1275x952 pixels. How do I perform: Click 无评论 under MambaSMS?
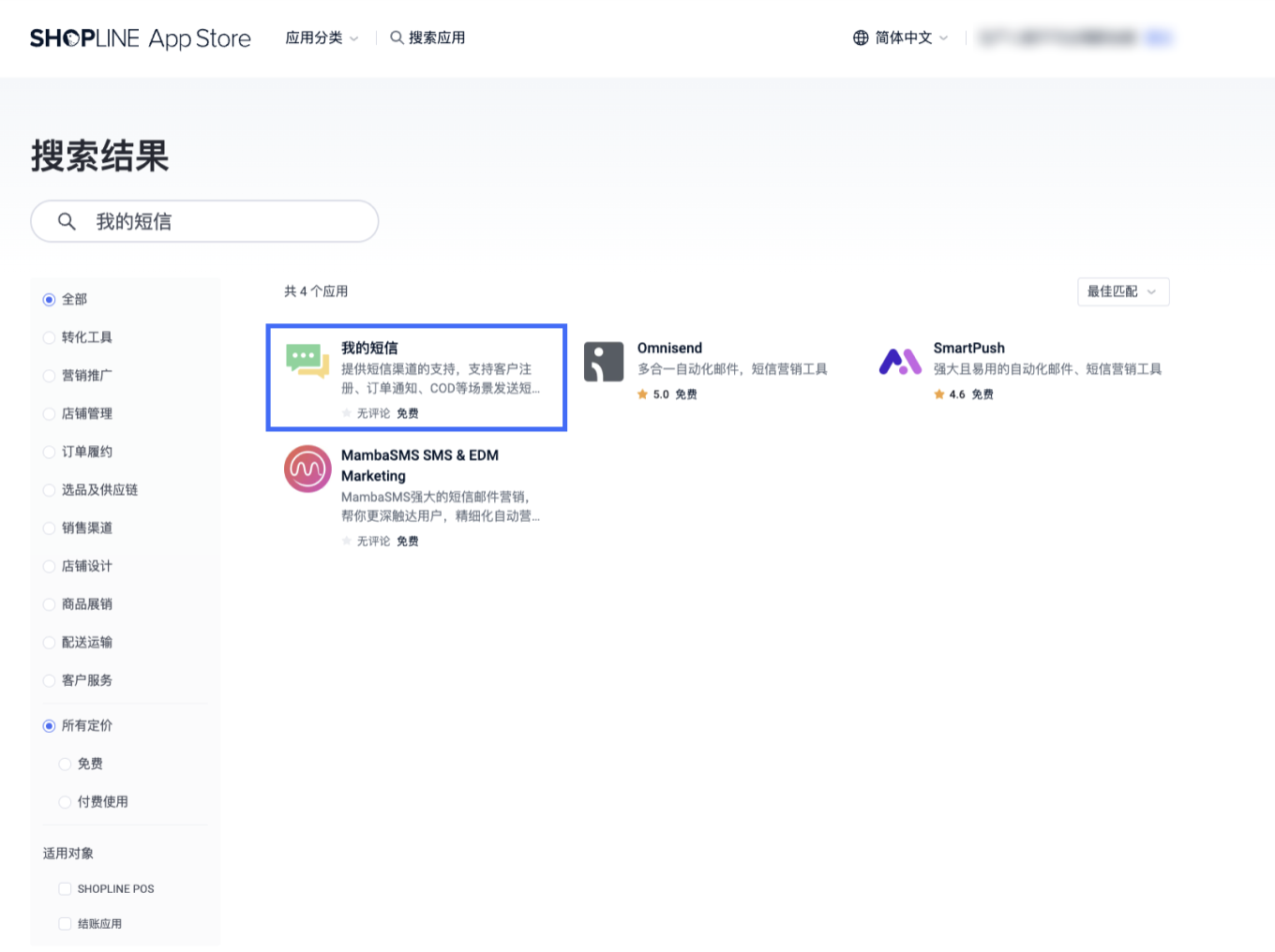point(373,542)
